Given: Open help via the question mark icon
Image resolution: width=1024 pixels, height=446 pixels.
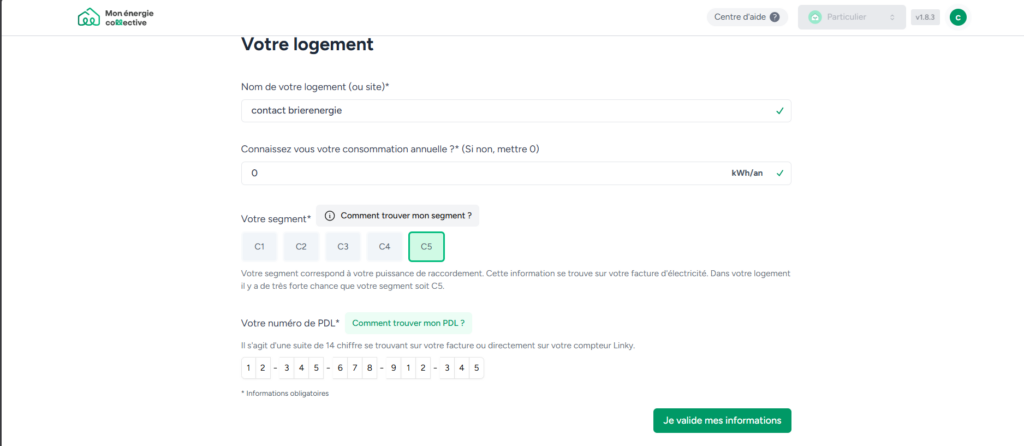Looking at the screenshot, I should [x=774, y=17].
